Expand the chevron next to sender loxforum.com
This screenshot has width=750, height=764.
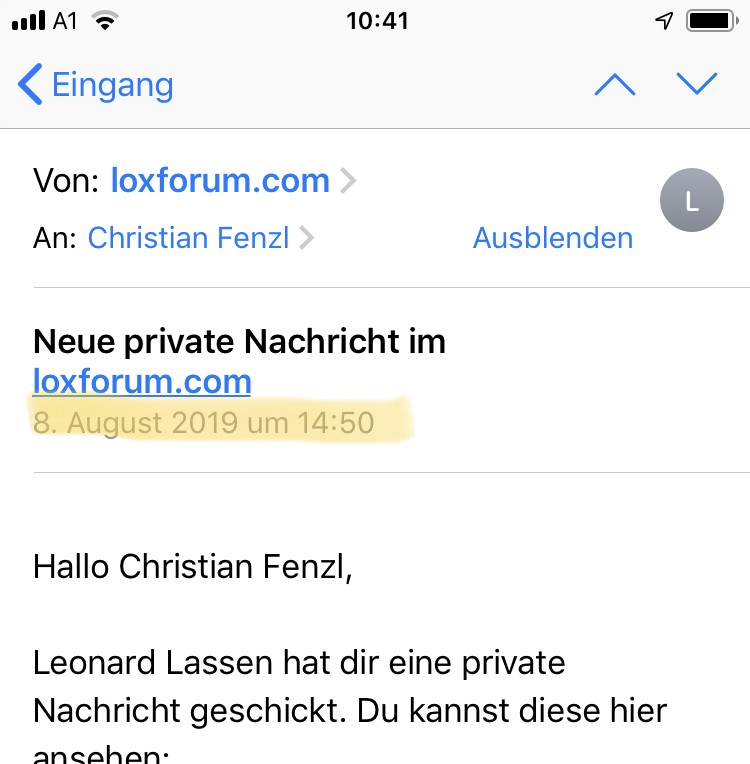point(347,181)
